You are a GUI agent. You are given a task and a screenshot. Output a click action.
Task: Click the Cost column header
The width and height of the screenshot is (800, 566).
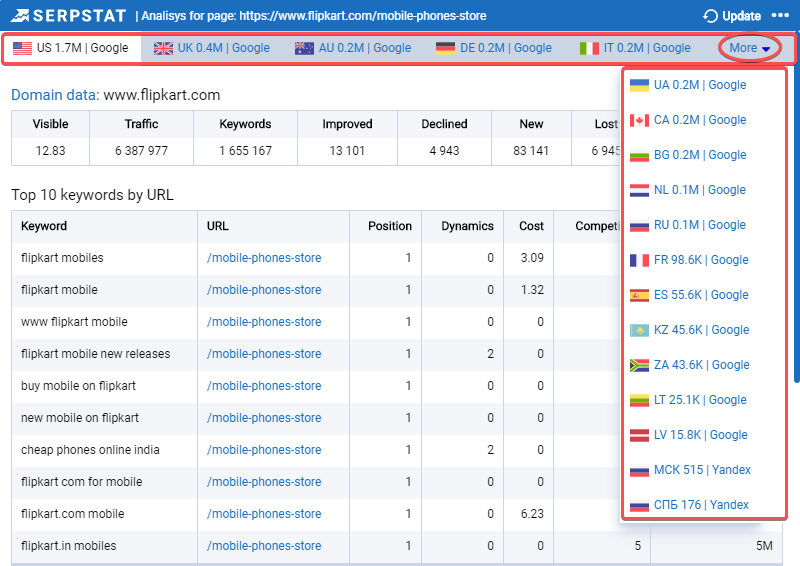point(531,226)
